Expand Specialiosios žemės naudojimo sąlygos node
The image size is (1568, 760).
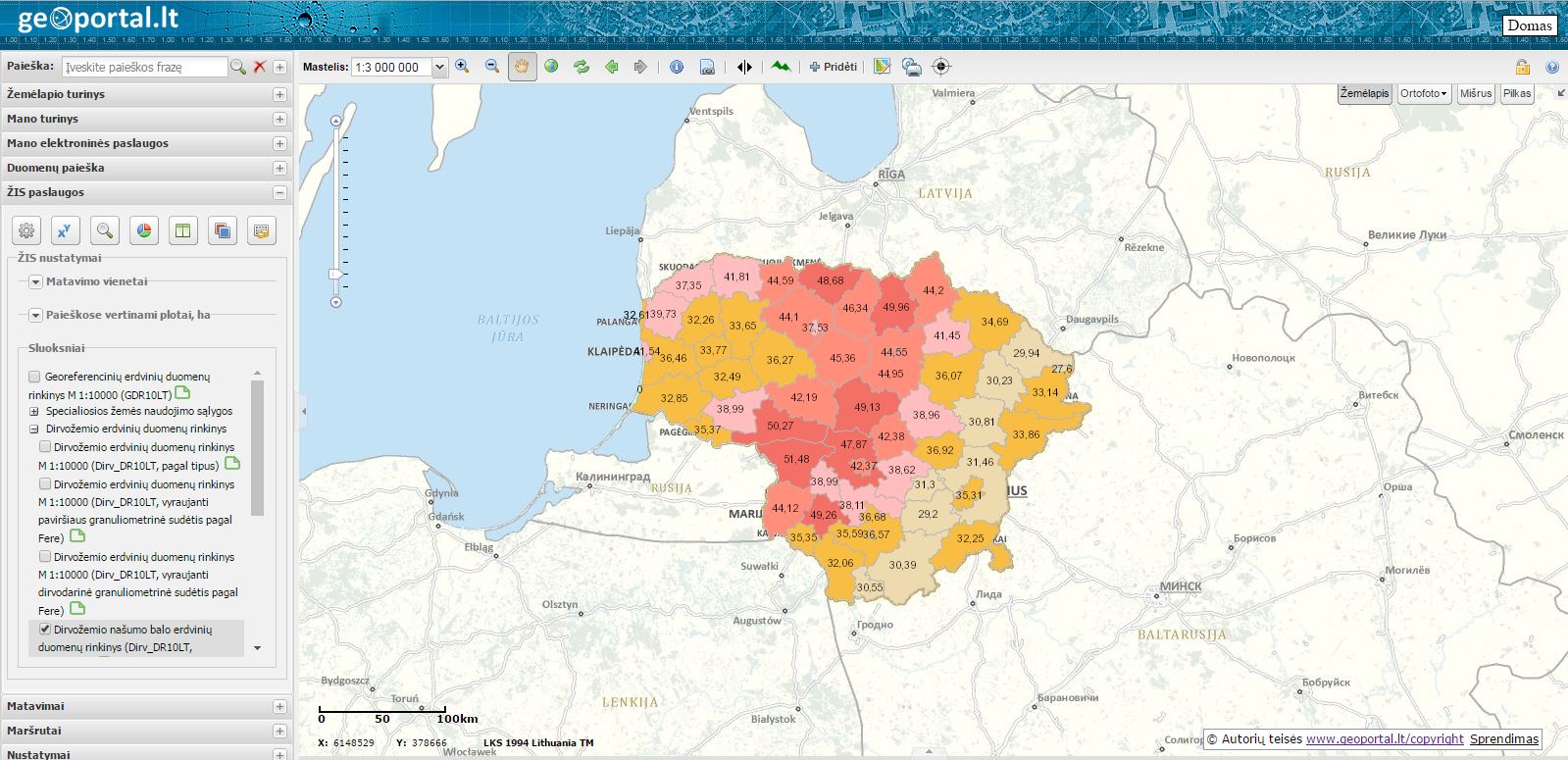tap(34, 412)
